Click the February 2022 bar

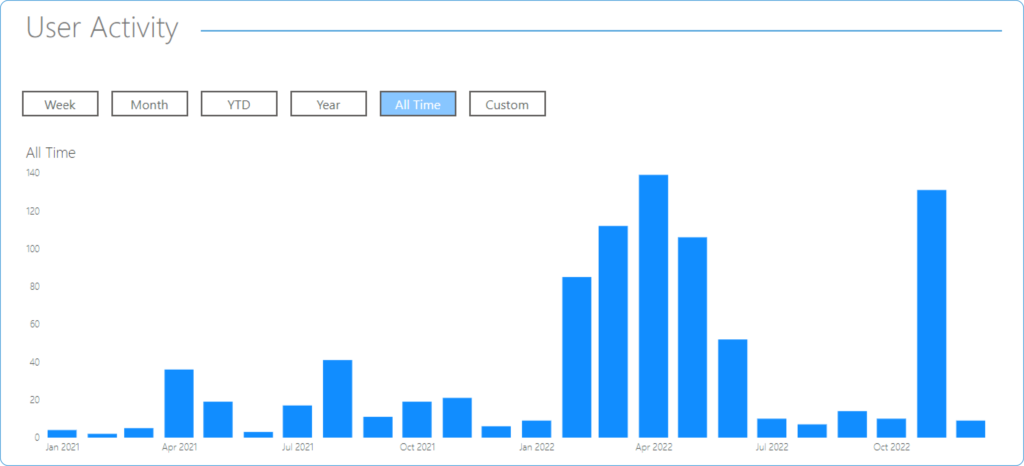[577, 357]
